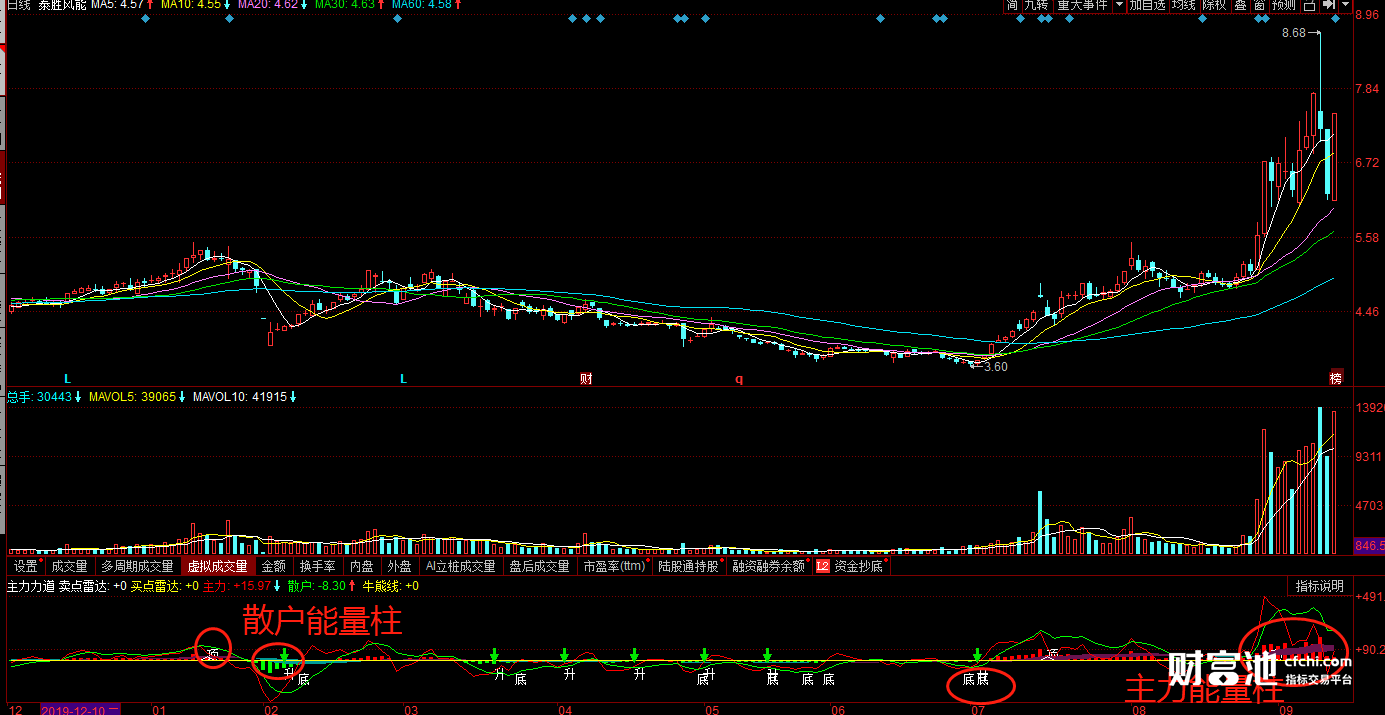Click the 叠 overlay chart icon
The height and width of the screenshot is (715, 1385).
[x=1240, y=4]
